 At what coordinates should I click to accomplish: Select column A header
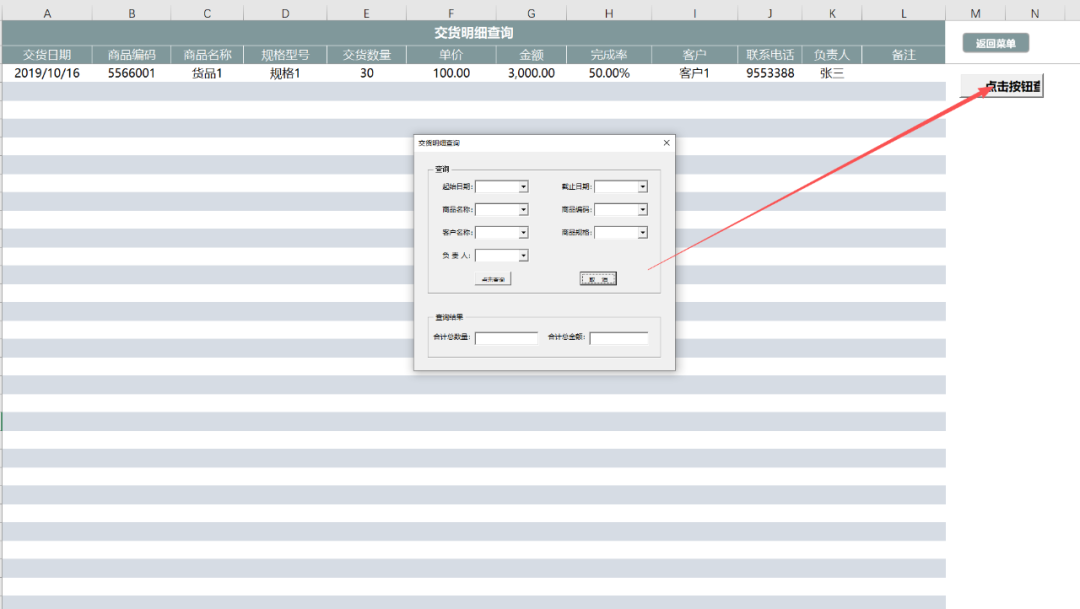tap(47, 13)
